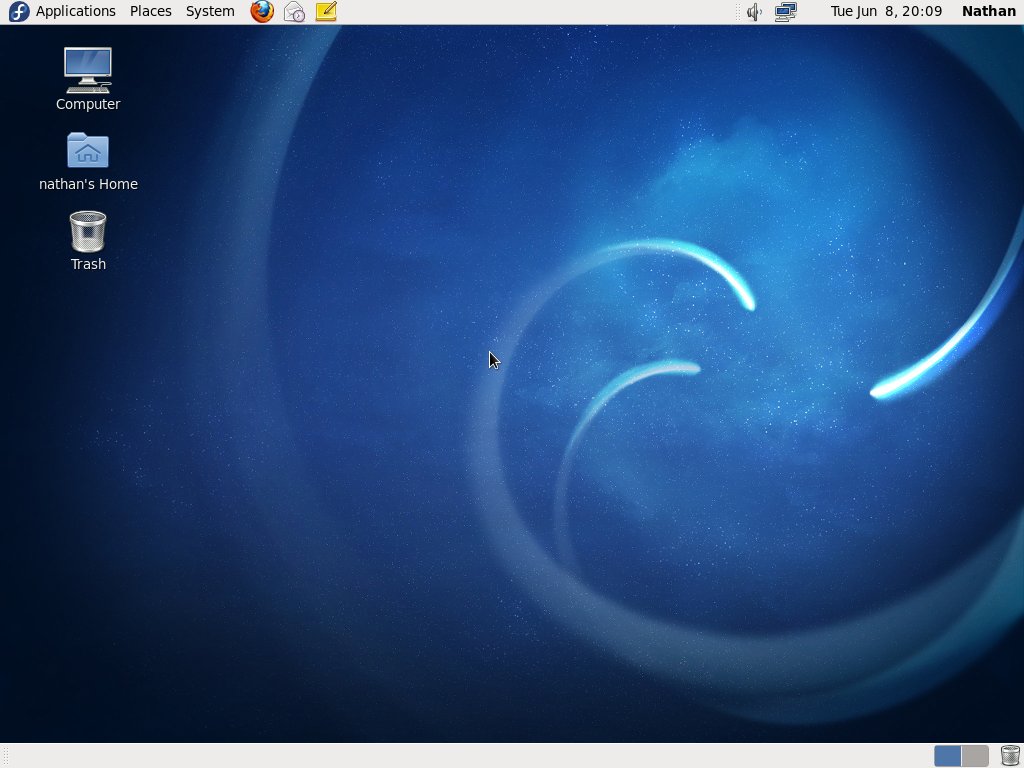Click the "Computer" label under the monitor icon
Screen dimensions: 1024x768
[x=88, y=104]
